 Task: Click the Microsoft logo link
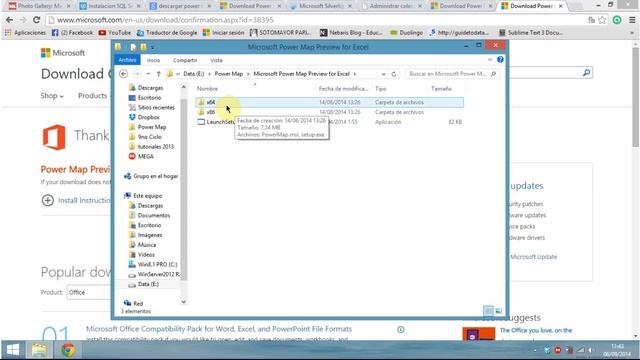coord(63,53)
